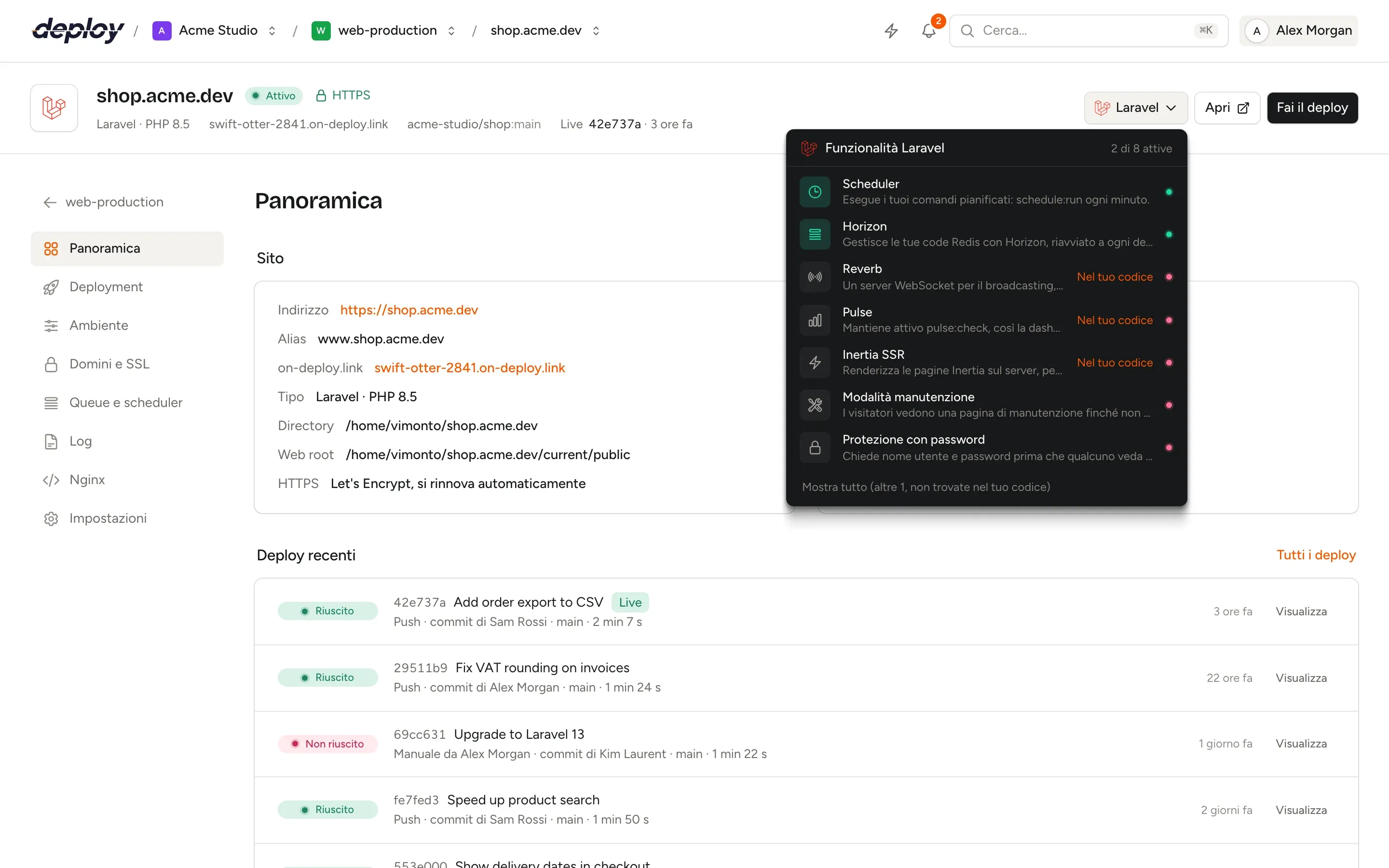Viewport: 1389px width, 868px height.
Task: Open Nginx section
Action: [127, 479]
